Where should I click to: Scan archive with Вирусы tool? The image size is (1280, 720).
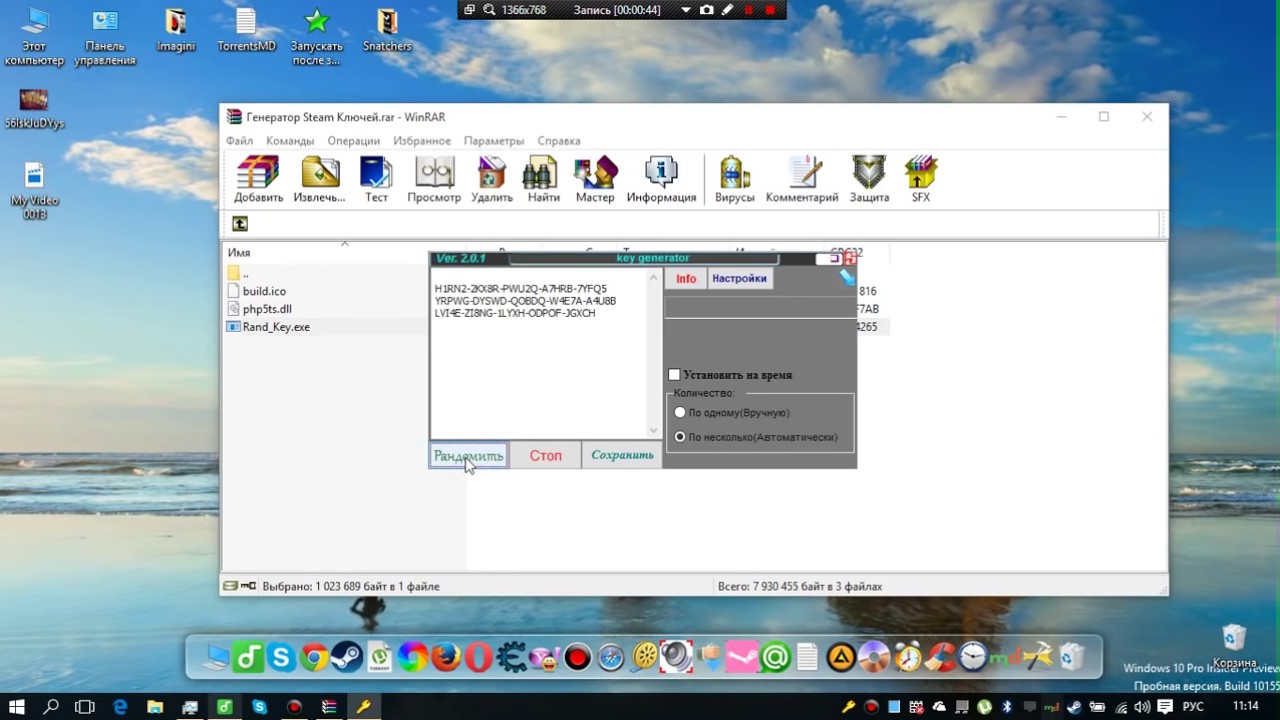pos(735,180)
